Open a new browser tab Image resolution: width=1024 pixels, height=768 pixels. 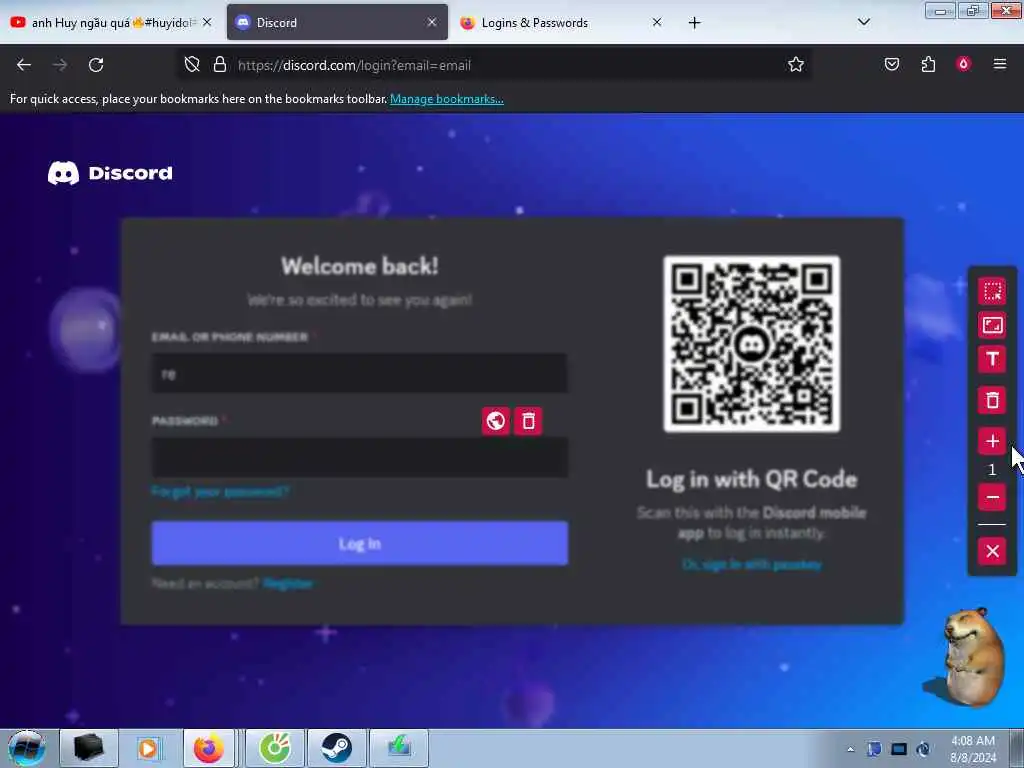[694, 23]
